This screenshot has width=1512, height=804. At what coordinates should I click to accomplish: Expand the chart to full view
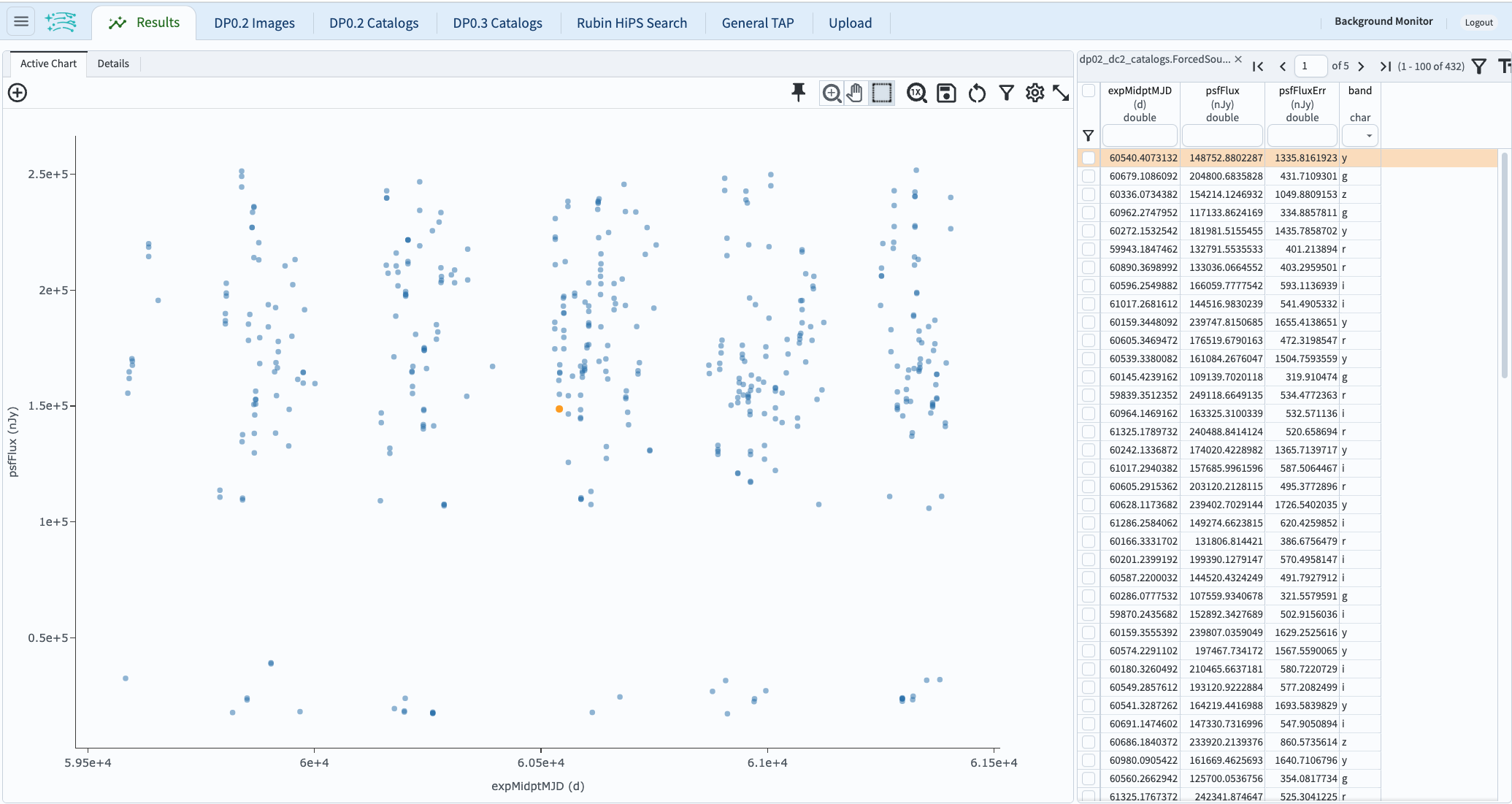tap(1061, 93)
